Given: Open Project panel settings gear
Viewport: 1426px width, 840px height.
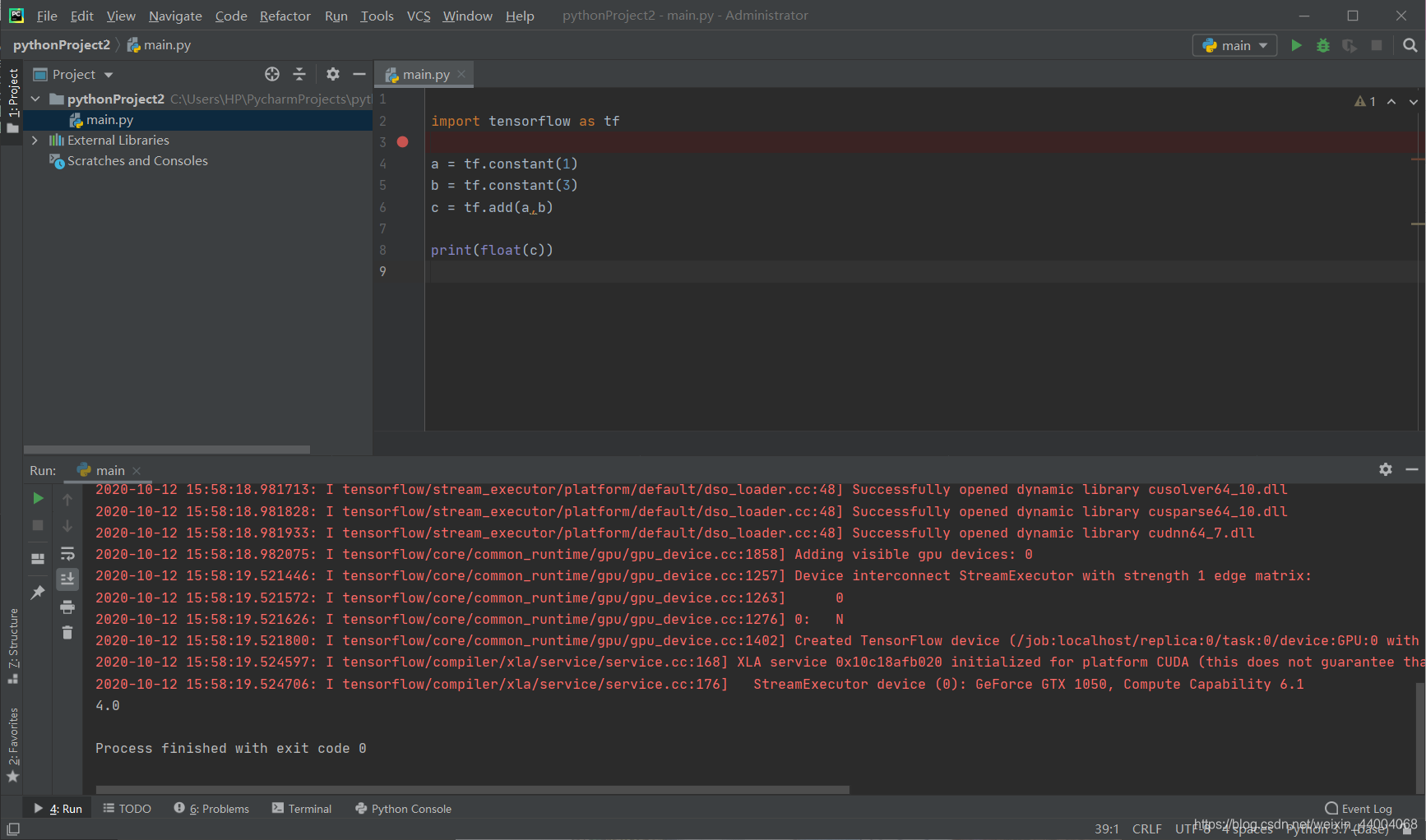Looking at the screenshot, I should tap(333, 74).
